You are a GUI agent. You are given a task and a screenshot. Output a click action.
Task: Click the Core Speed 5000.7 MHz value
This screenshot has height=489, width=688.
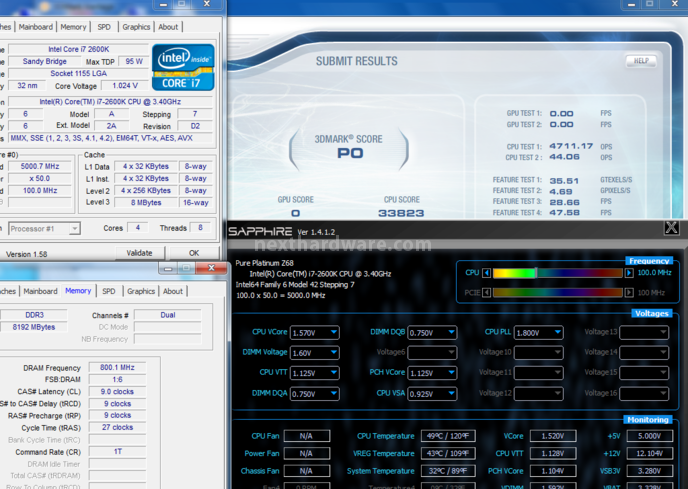click(x=40, y=166)
